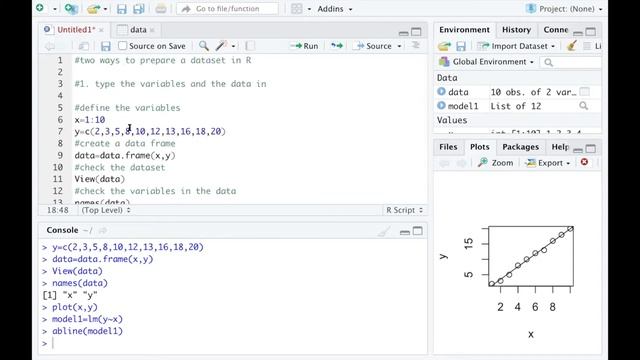The image size is (640, 360).
Task: Open the workspace panes grid icon
Action: click(x=297, y=9)
